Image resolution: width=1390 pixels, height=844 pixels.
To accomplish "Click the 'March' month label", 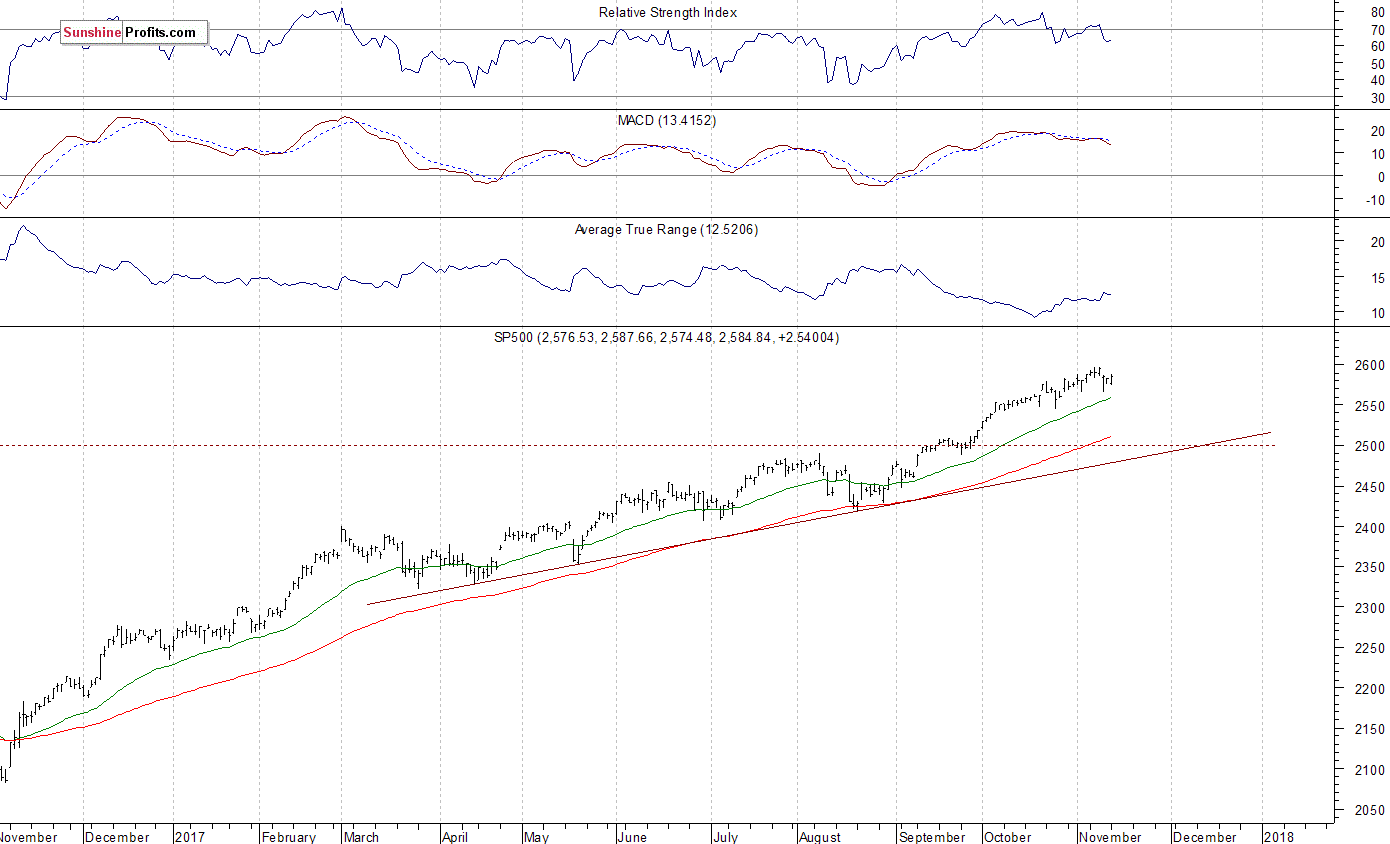I will [361, 837].
